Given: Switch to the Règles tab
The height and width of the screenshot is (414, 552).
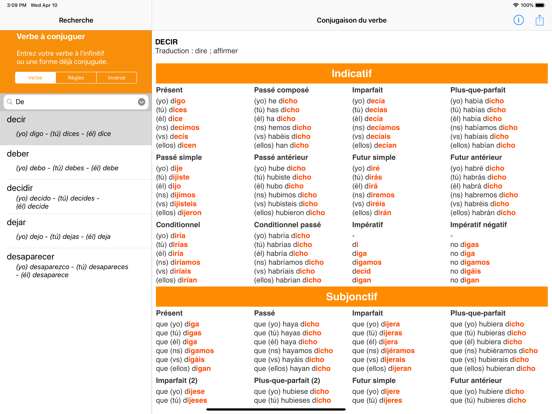Looking at the screenshot, I should tap(76, 77).
